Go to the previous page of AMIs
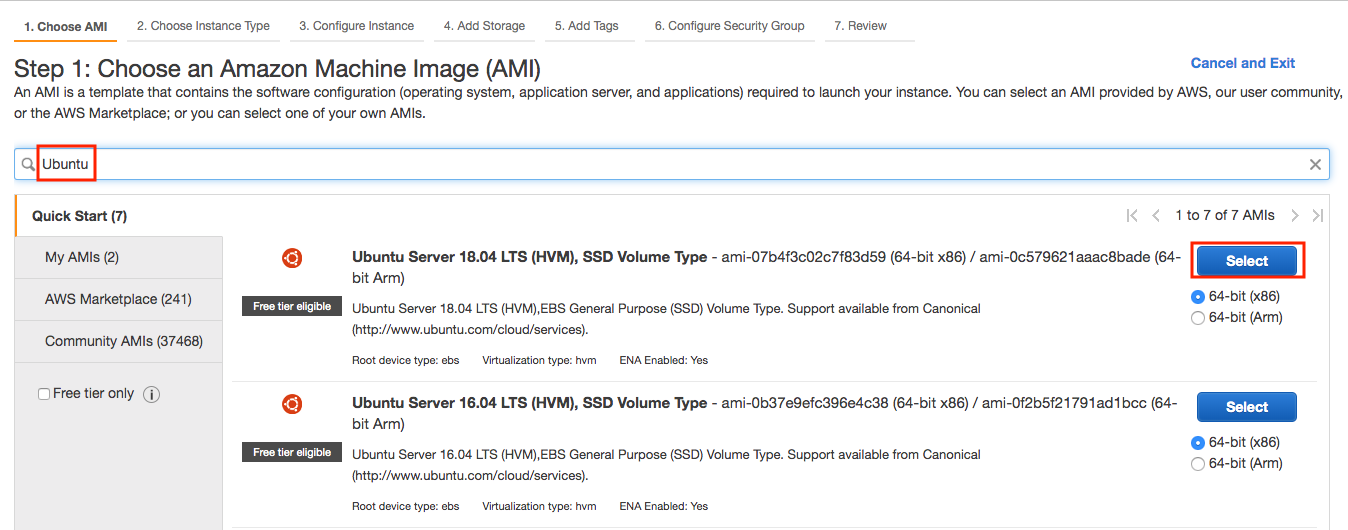Viewport: 1348px width, 530px height. point(1156,215)
